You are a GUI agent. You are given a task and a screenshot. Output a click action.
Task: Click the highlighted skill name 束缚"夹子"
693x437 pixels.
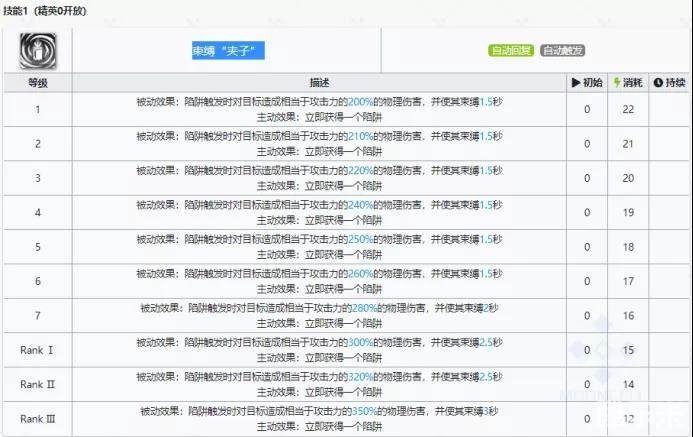(x=229, y=50)
